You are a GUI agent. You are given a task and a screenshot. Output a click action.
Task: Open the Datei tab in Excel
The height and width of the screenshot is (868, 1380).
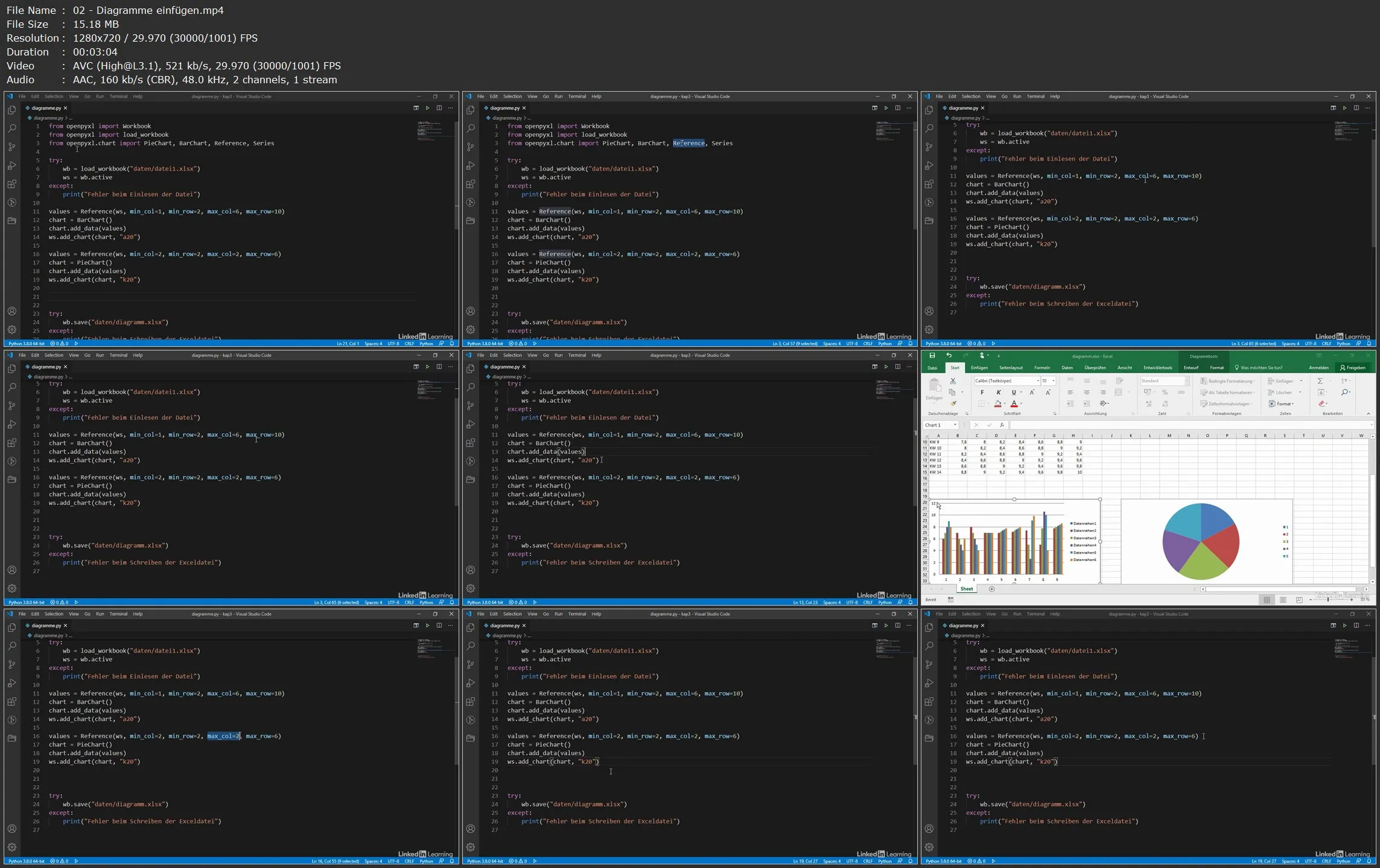pyautogui.click(x=932, y=367)
